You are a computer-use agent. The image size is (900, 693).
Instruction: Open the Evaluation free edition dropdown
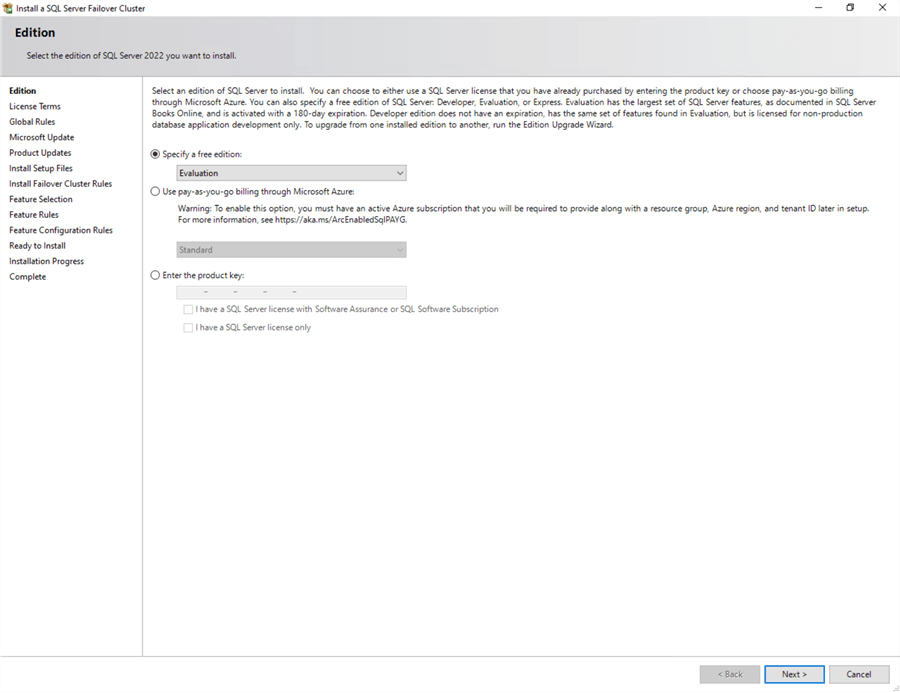click(x=291, y=173)
